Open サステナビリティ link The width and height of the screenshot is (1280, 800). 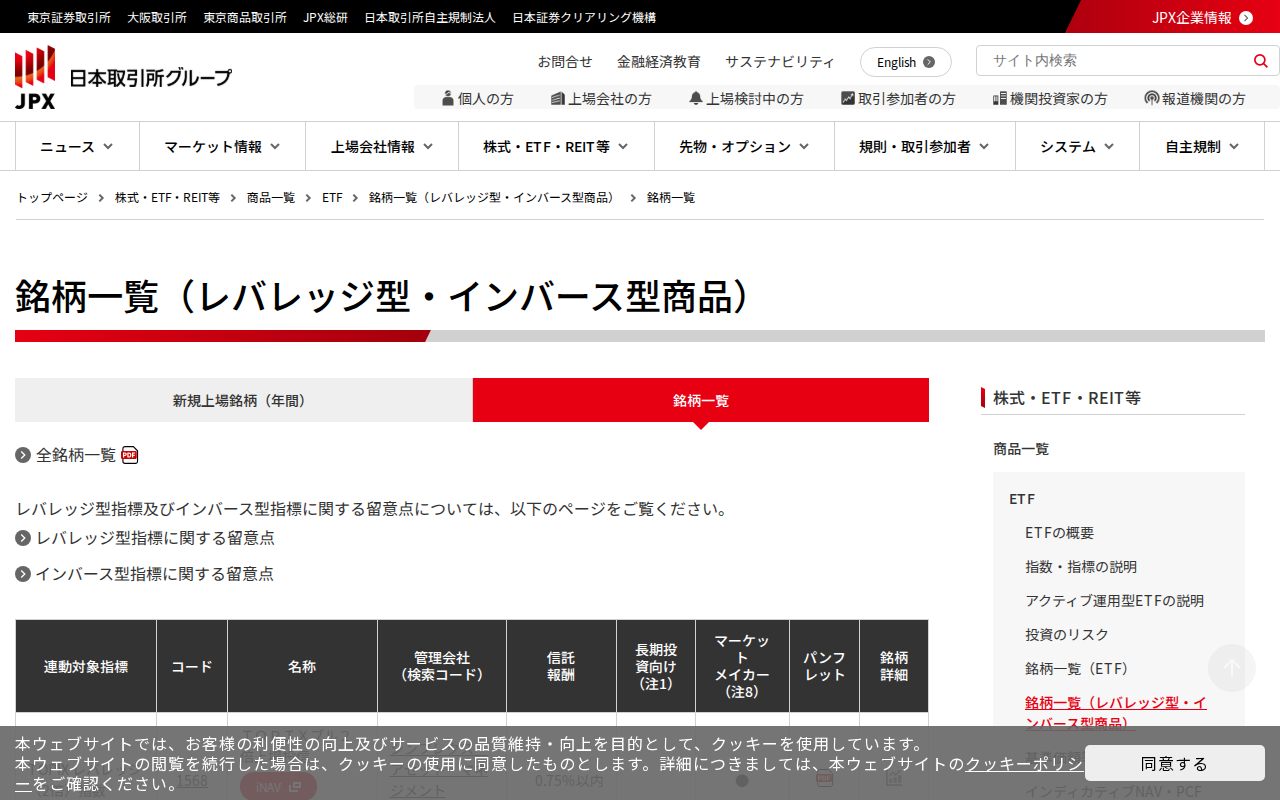pos(780,62)
